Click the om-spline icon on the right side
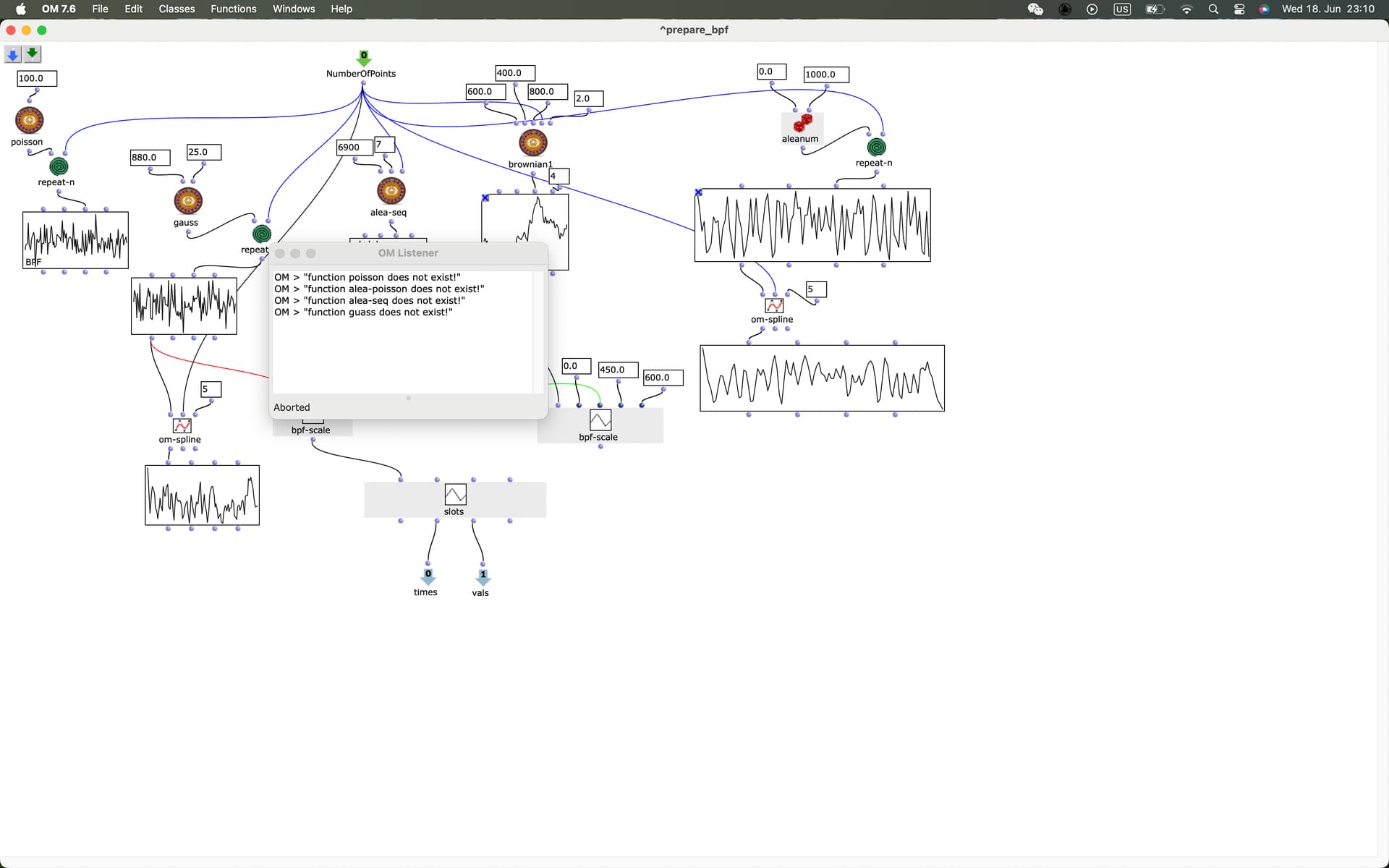Image resolution: width=1389 pixels, height=868 pixels. (x=774, y=306)
